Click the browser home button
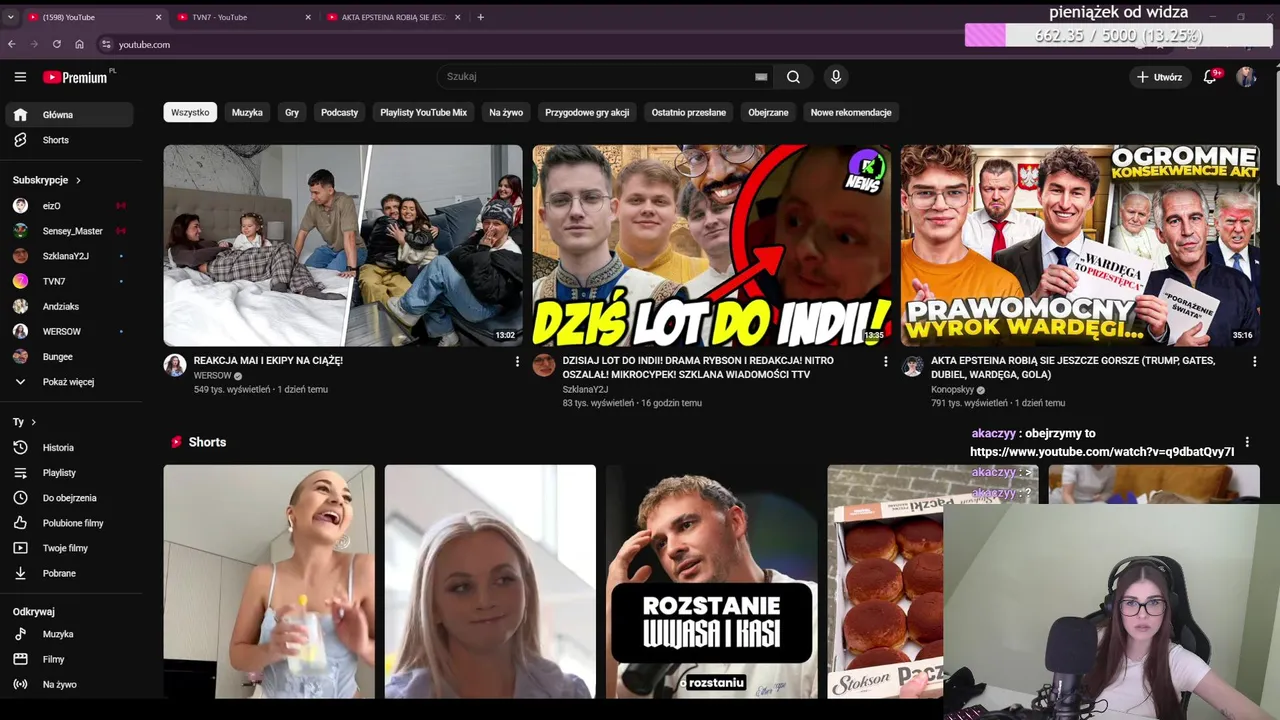Screen dimensions: 1280x720 click(x=80, y=44)
